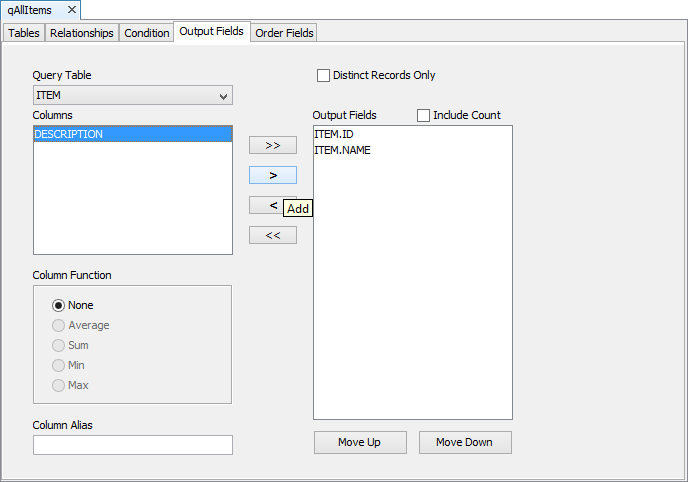Screen dimensions: 688x482
Task: Switch to the Order Fields tab
Action: tap(284, 33)
